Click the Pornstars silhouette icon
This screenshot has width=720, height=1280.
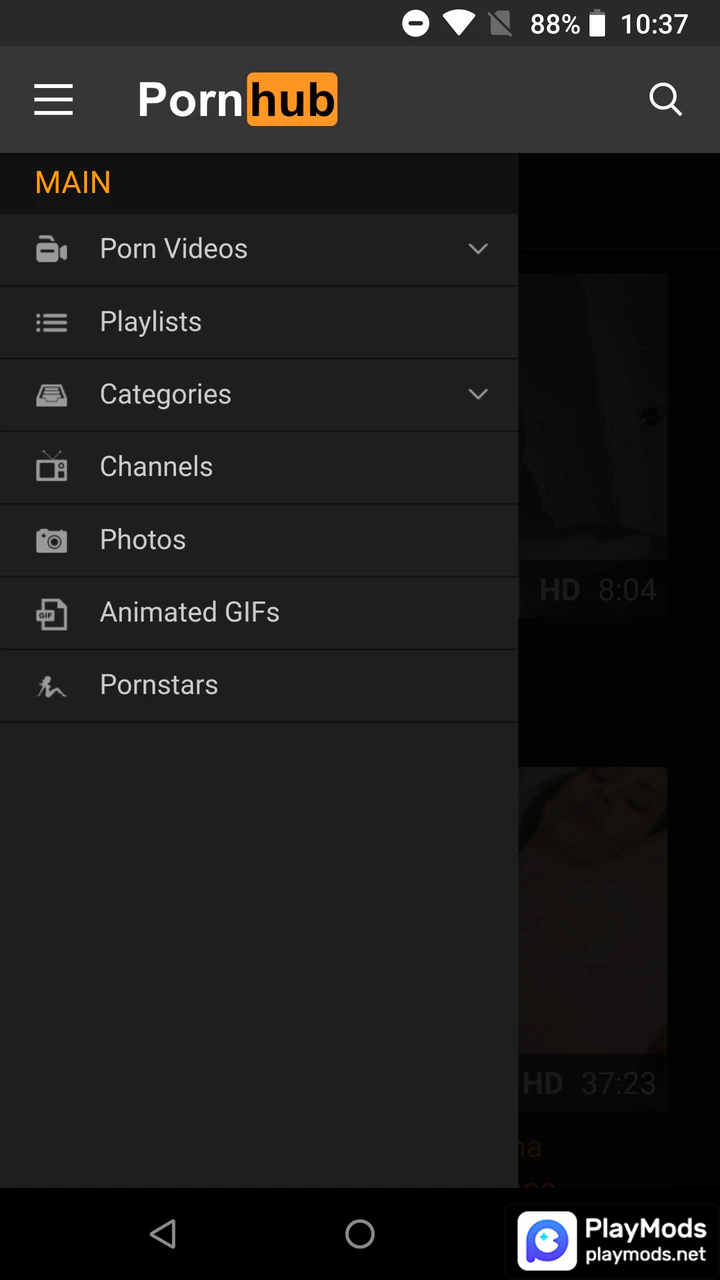tap(51, 686)
